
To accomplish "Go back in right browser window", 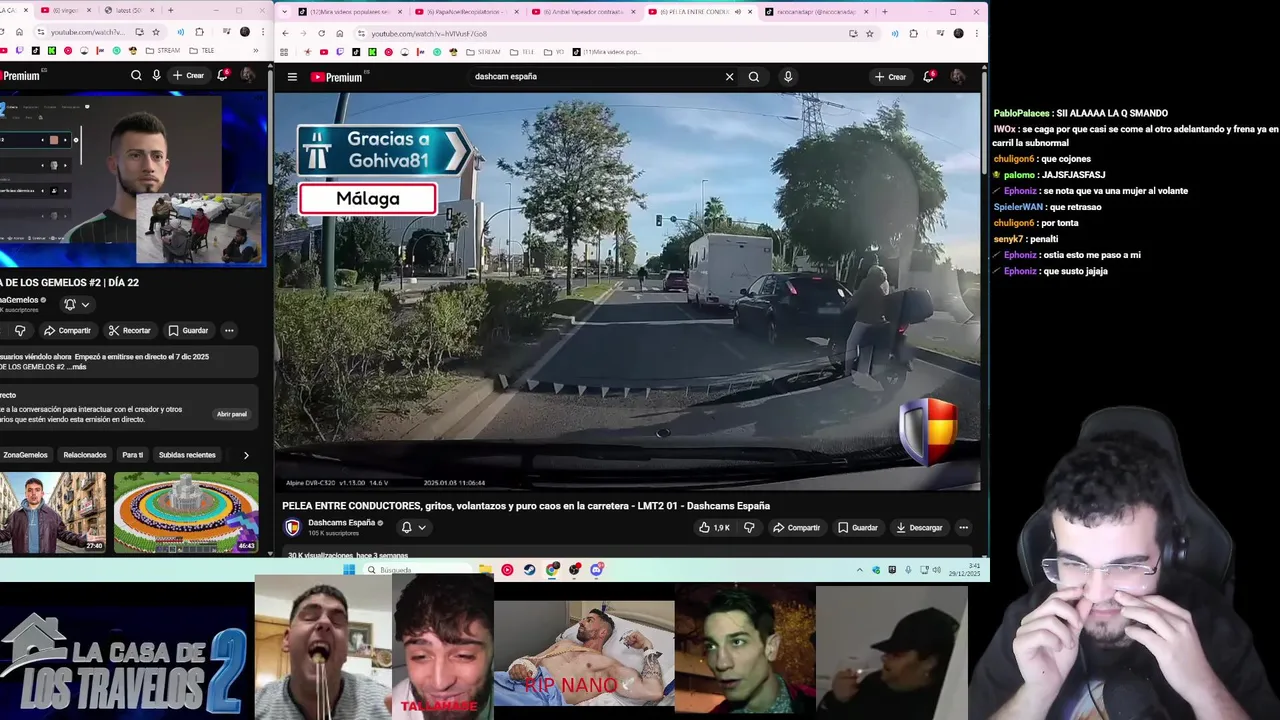I will click(x=285, y=33).
